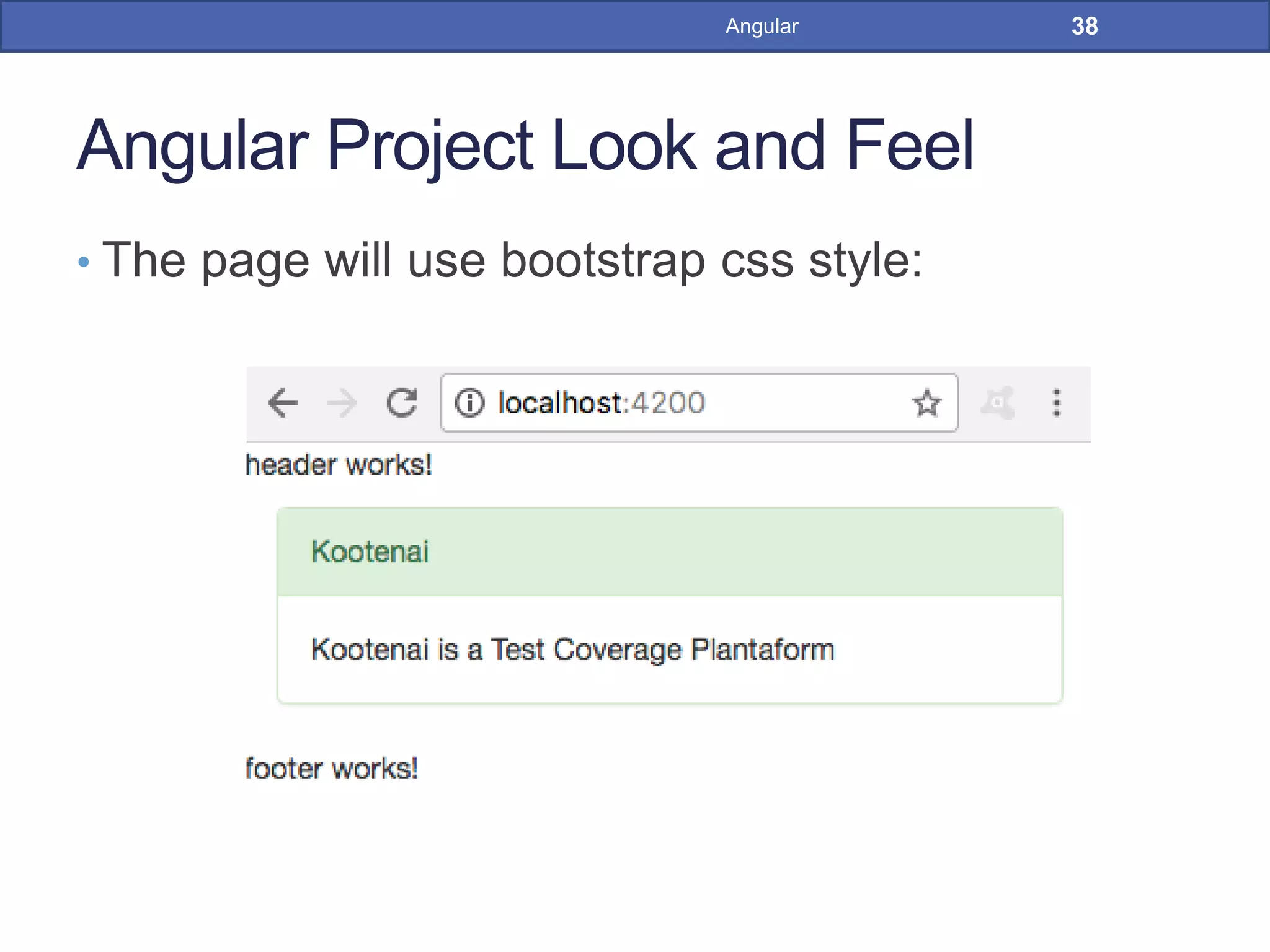The image size is (1270, 952).
Task: Click the 'footer works!' text
Action: click(x=332, y=769)
